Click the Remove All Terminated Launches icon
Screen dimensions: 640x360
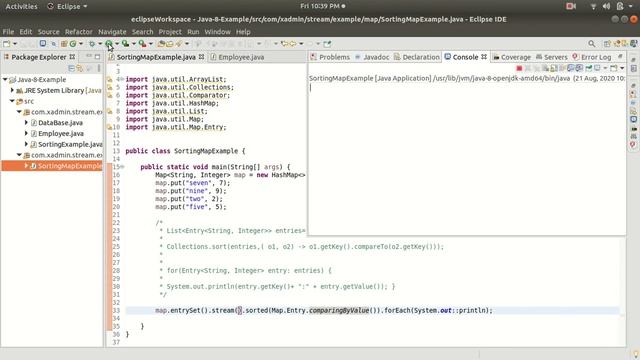pos(536,68)
